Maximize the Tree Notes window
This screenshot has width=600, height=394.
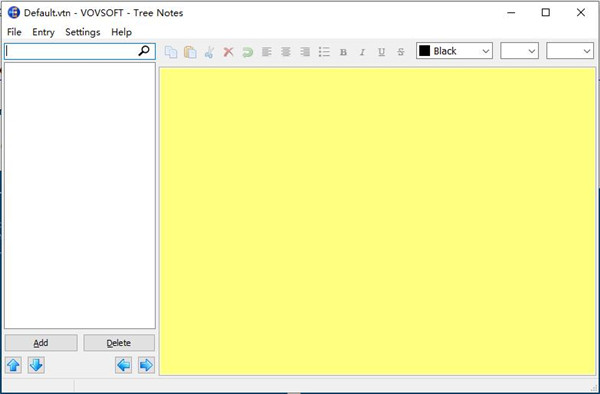pos(546,13)
